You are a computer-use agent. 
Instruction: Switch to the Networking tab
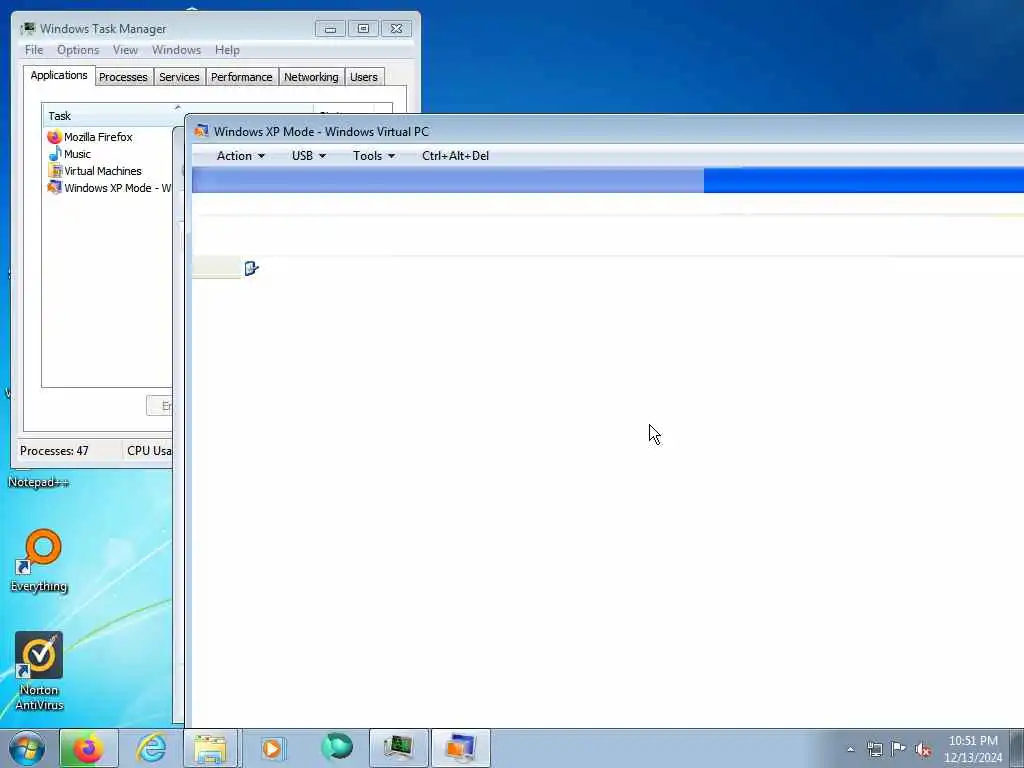[x=311, y=77]
